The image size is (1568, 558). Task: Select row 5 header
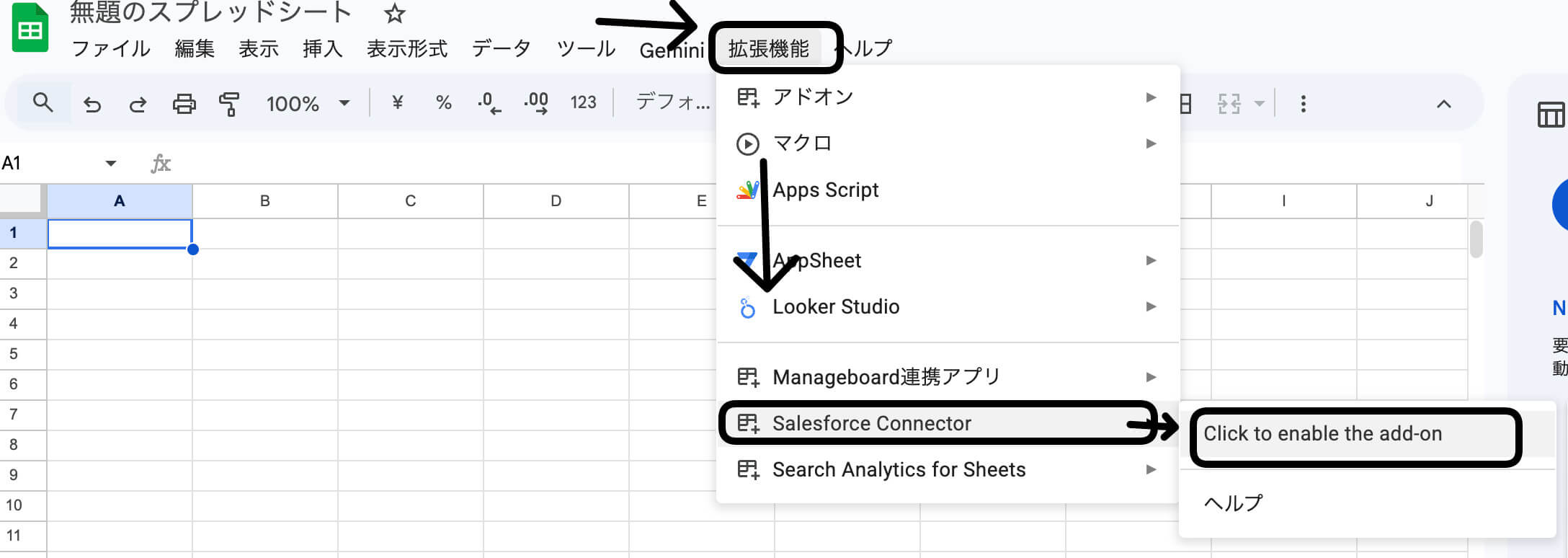pyautogui.click(x=23, y=354)
